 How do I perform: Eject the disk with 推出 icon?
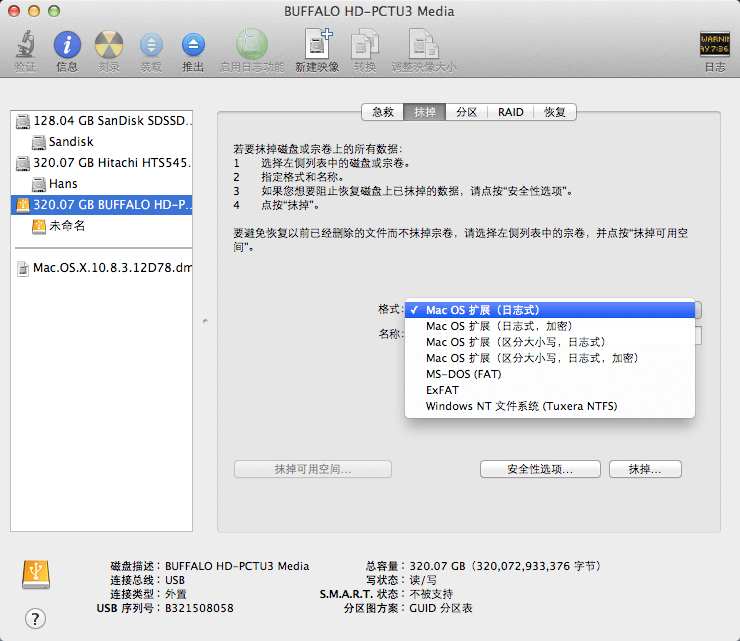tap(193, 45)
